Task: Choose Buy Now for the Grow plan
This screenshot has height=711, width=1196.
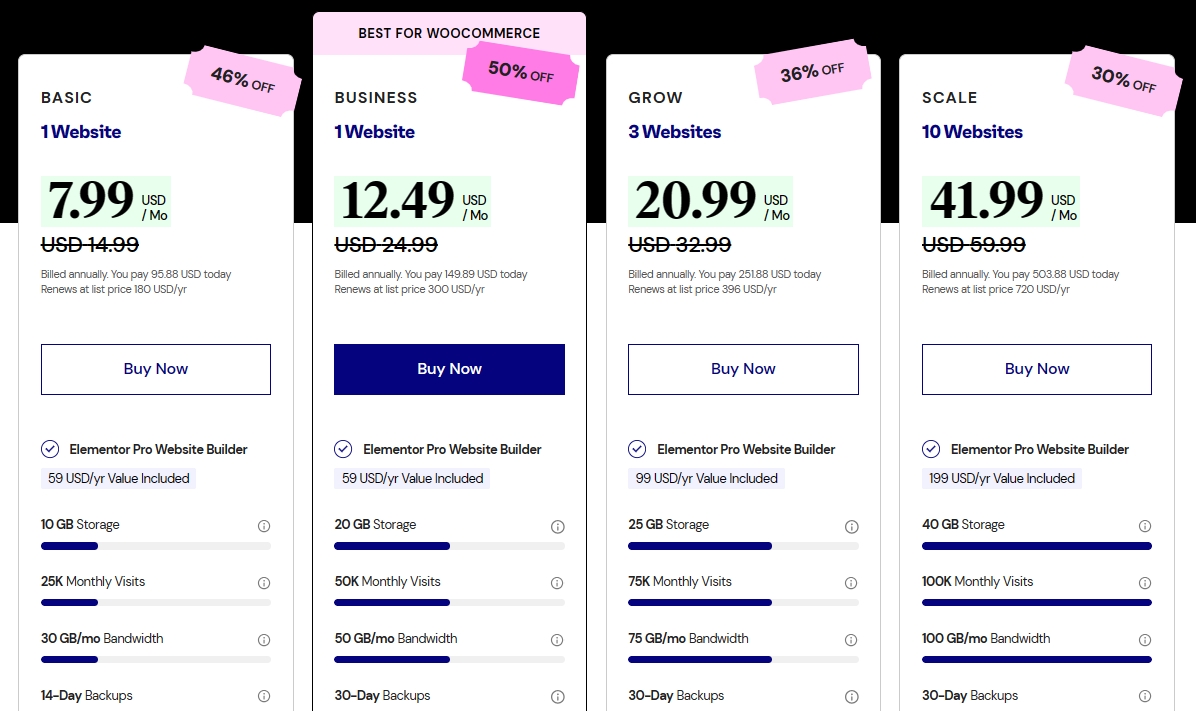Action: [x=743, y=369]
